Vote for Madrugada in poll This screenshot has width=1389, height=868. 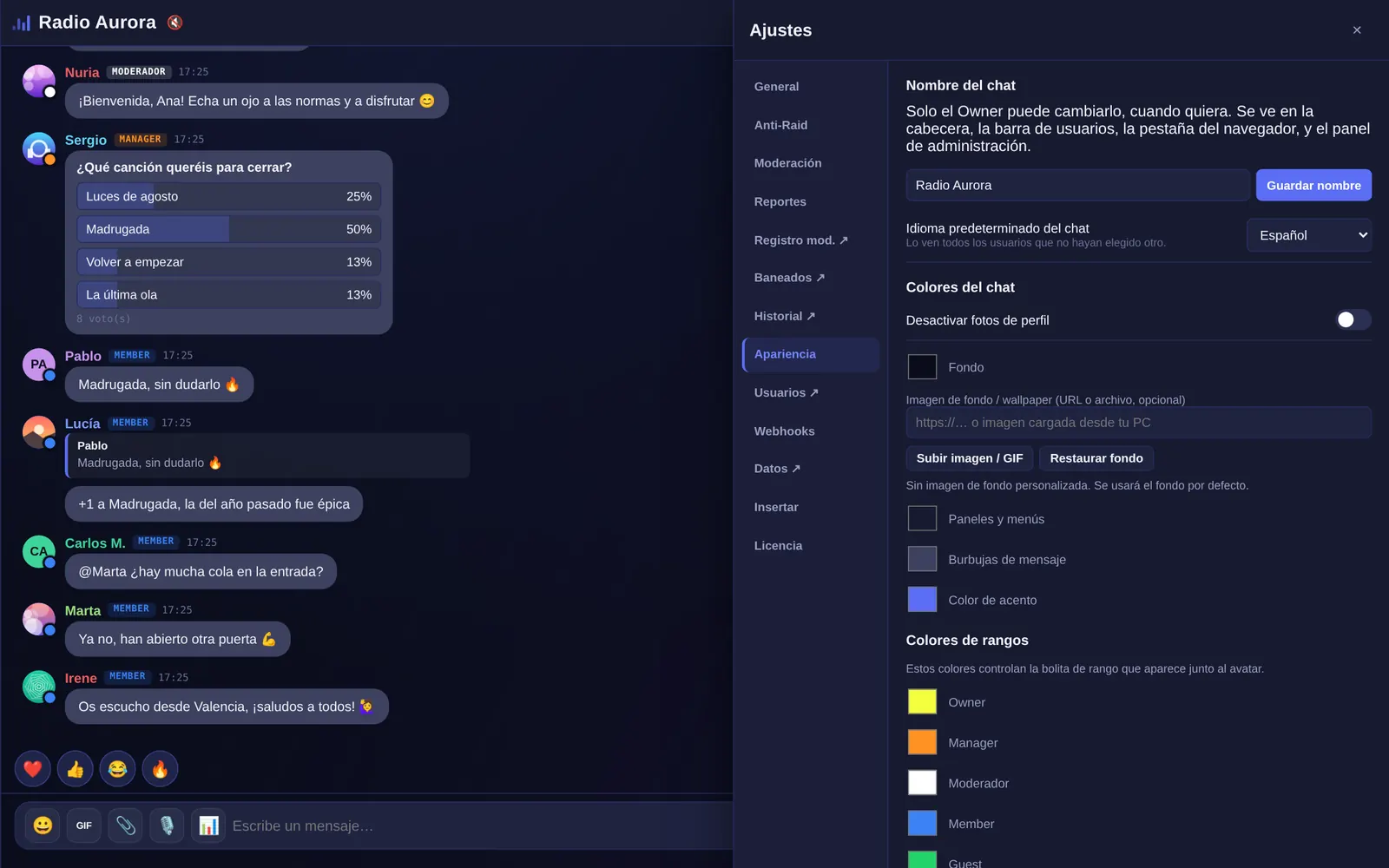point(229,229)
